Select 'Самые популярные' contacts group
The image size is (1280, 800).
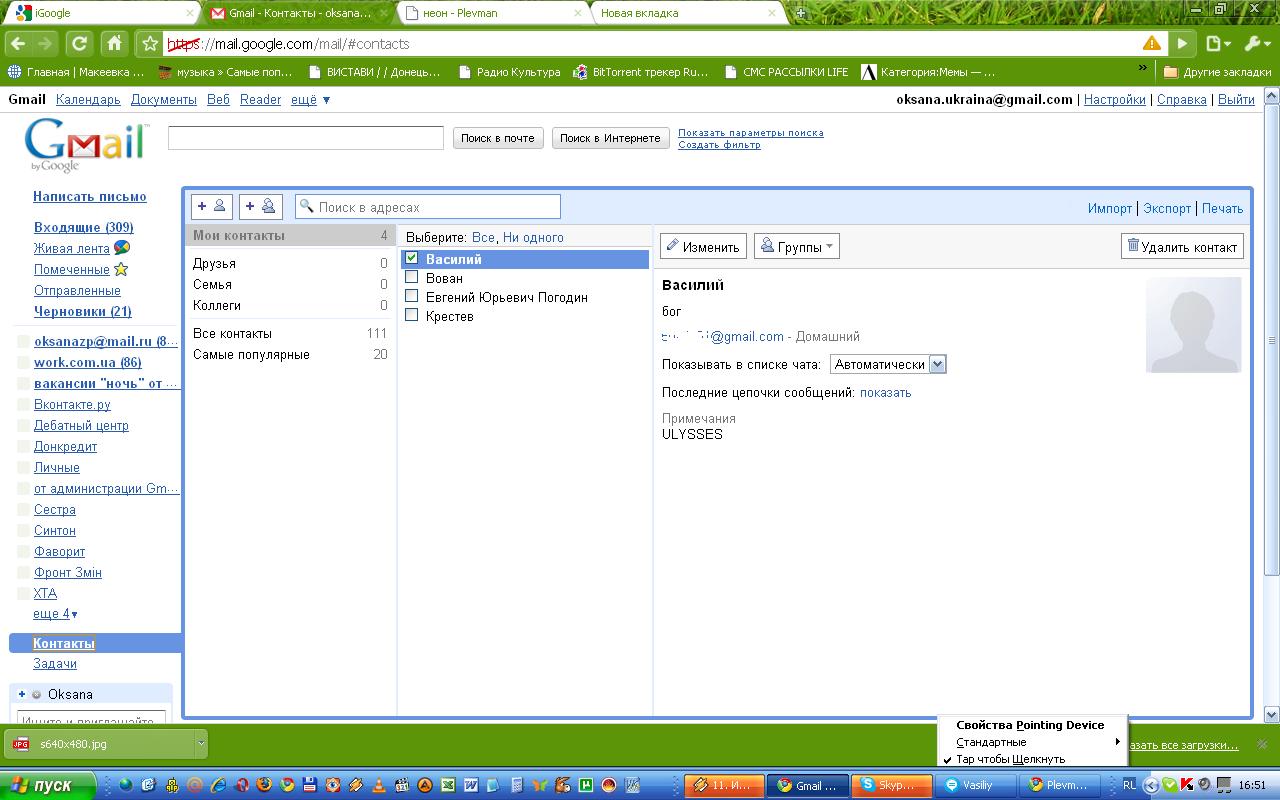coord(290,355)
